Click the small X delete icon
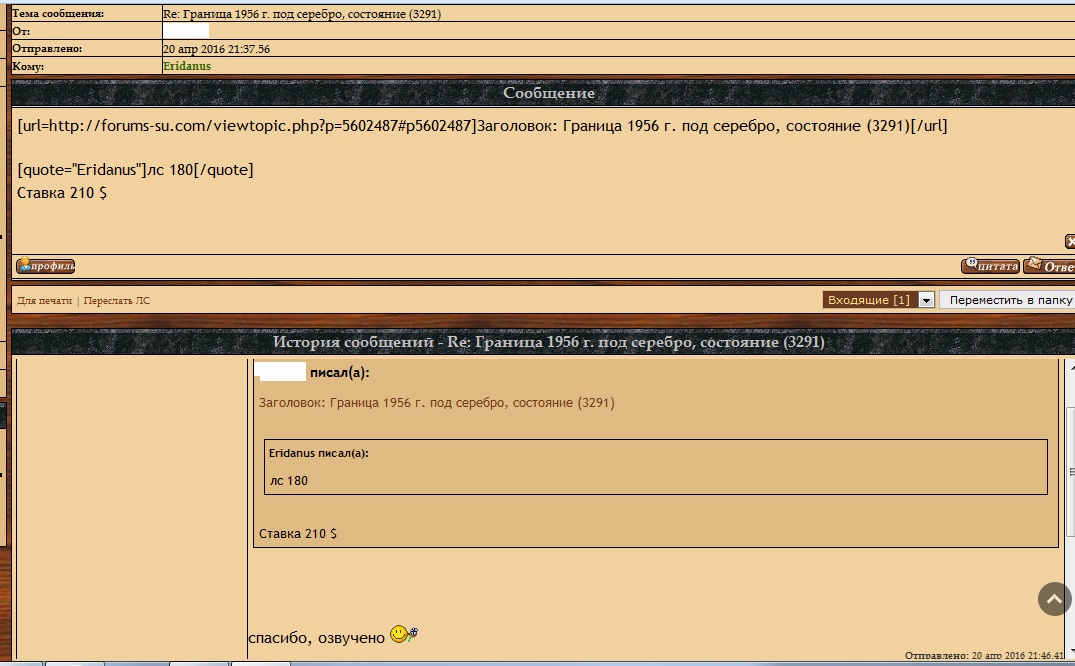1075x666 pixels. [x=1069, y=241]
